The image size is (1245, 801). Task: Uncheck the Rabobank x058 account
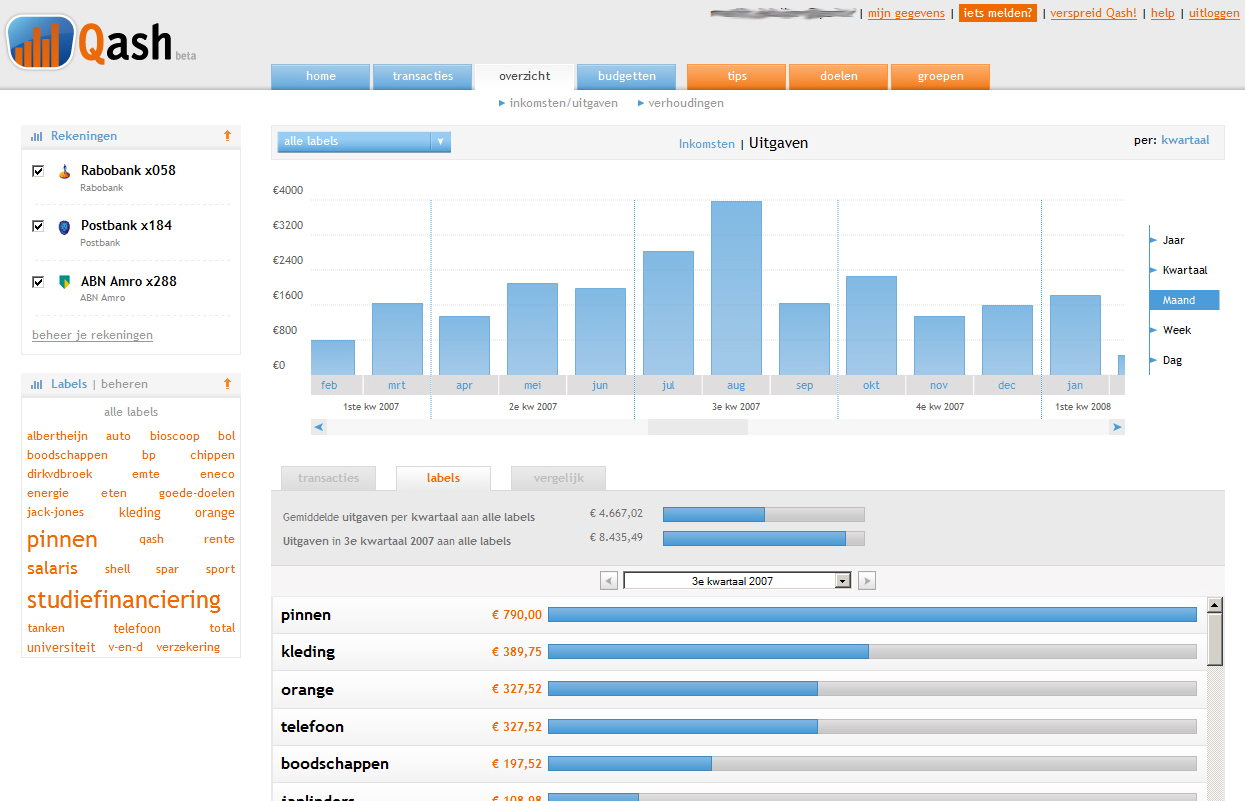click(38, 170)
